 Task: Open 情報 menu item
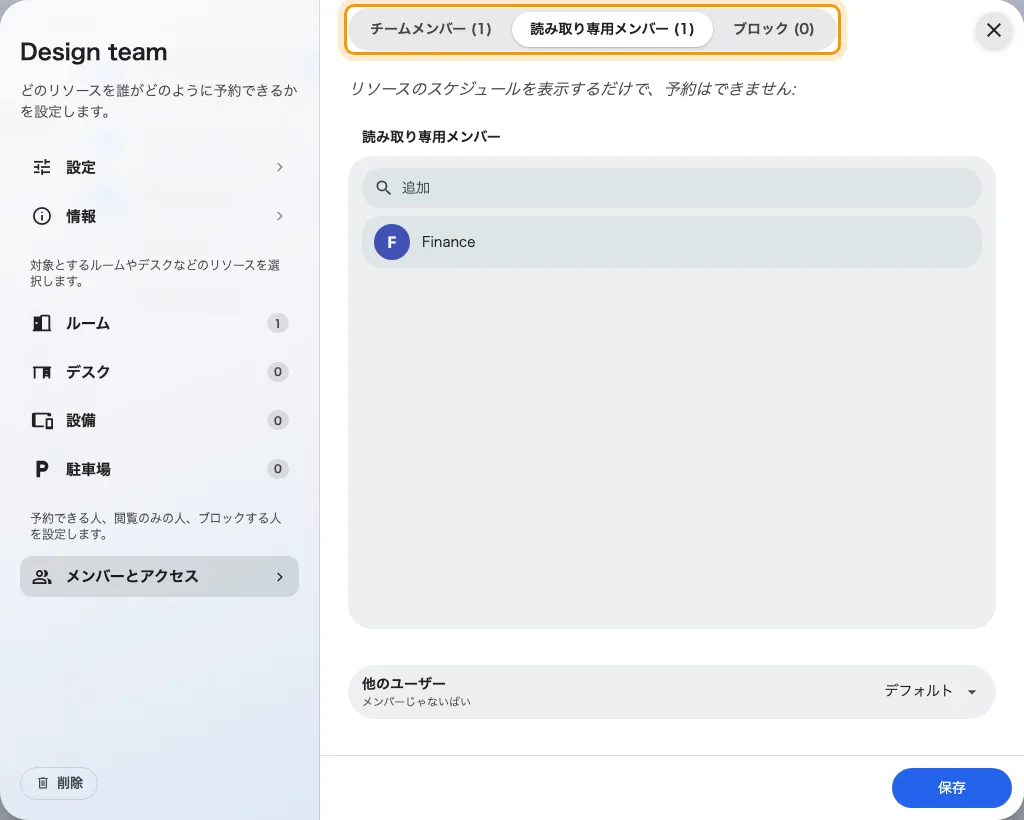(159, 216)
